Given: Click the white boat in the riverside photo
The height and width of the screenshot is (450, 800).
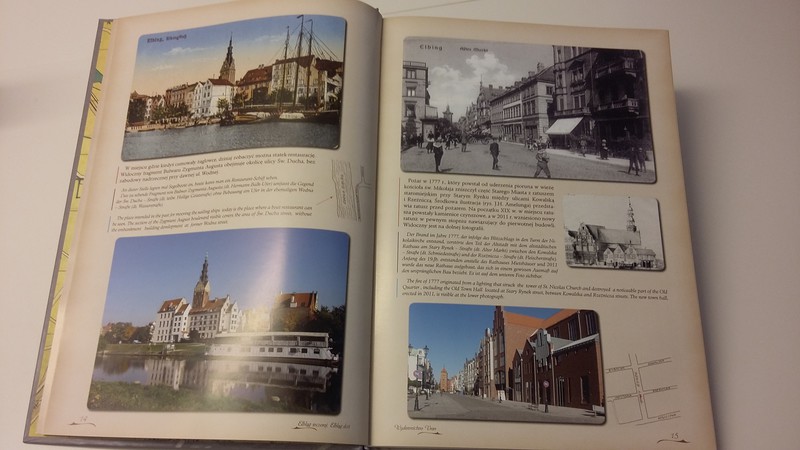Looking at the screenshot, I should pyautogui.click(x=270, y=348).
